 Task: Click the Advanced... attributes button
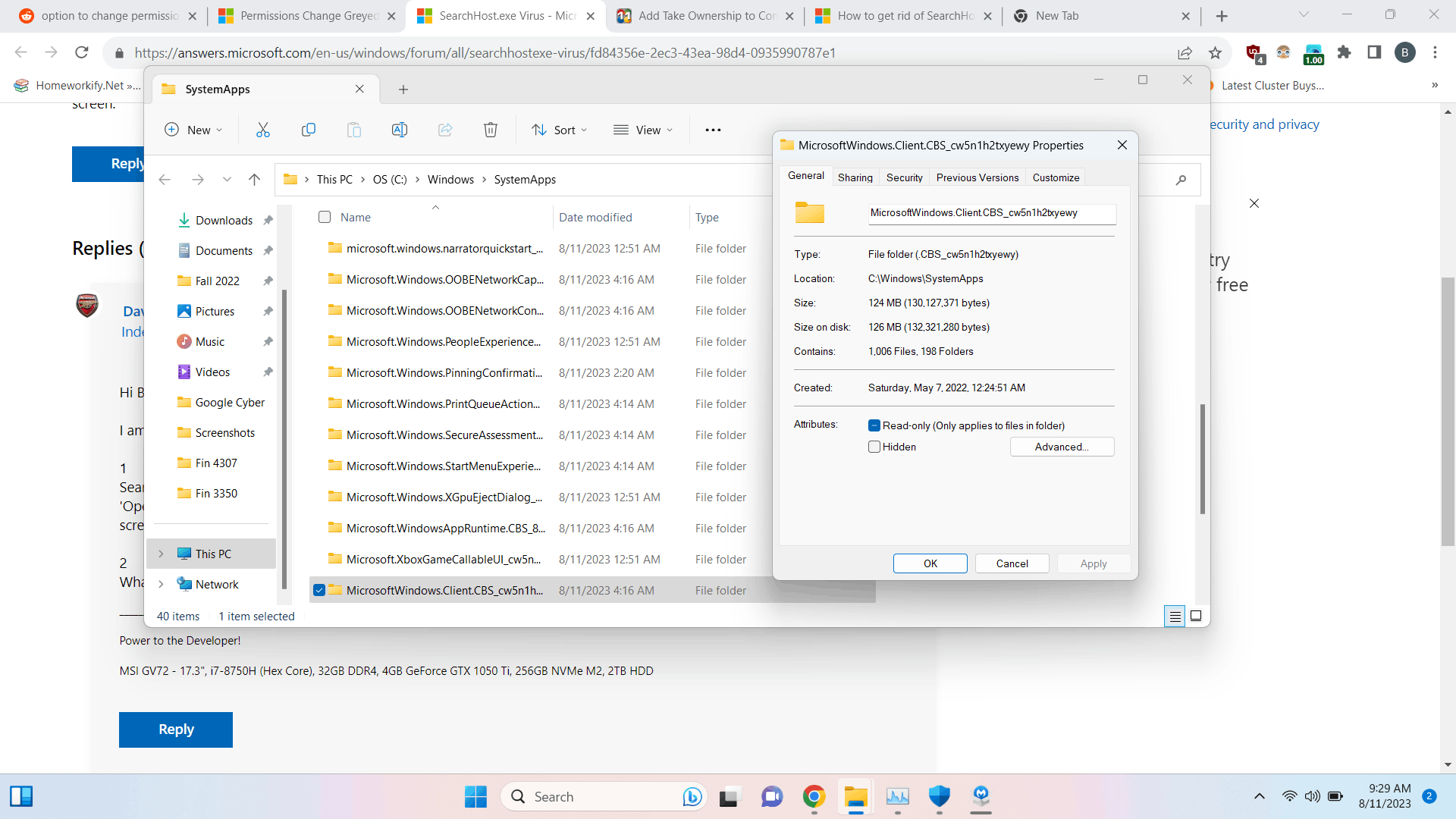coord(1062,447)
